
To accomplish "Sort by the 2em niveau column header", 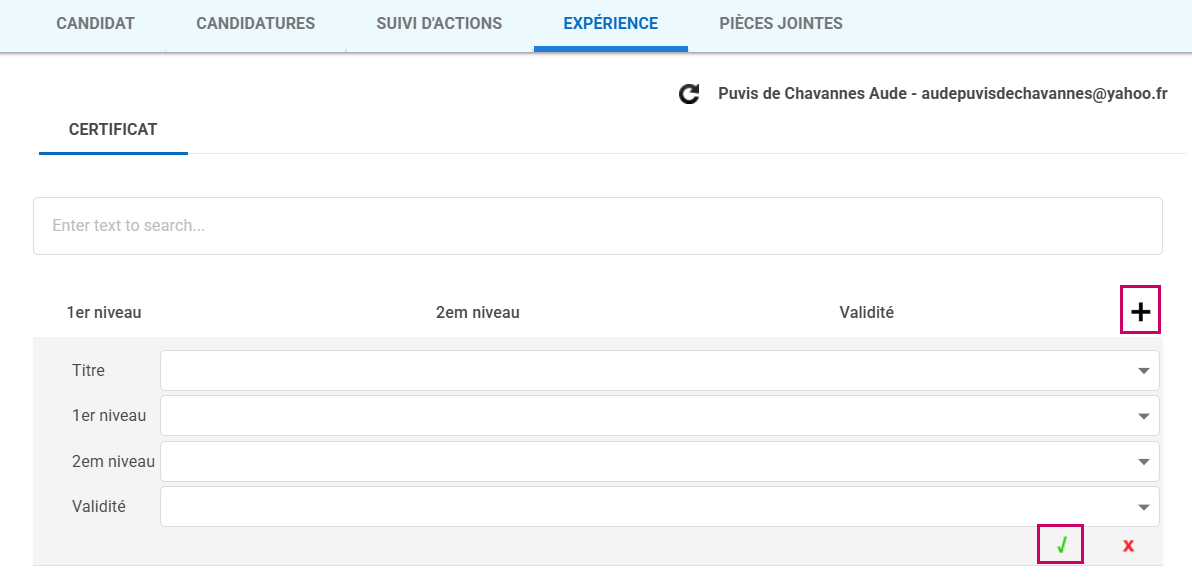I will point(477,313).
